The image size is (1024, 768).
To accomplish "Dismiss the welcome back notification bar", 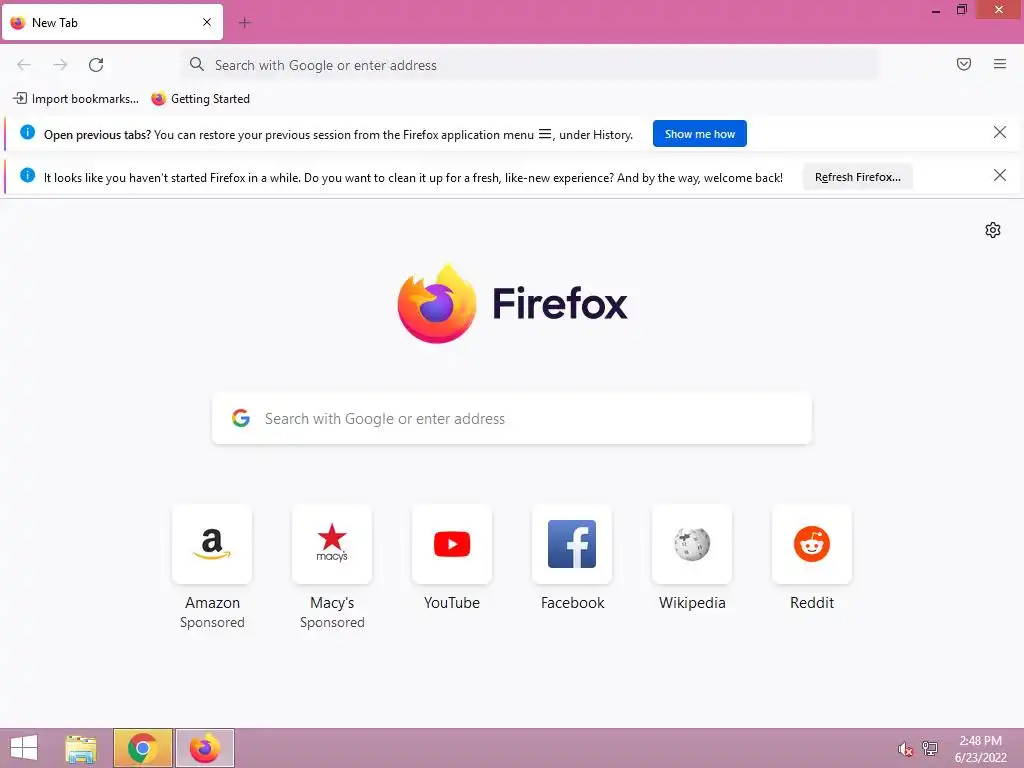I will (x=1000, y=175).
